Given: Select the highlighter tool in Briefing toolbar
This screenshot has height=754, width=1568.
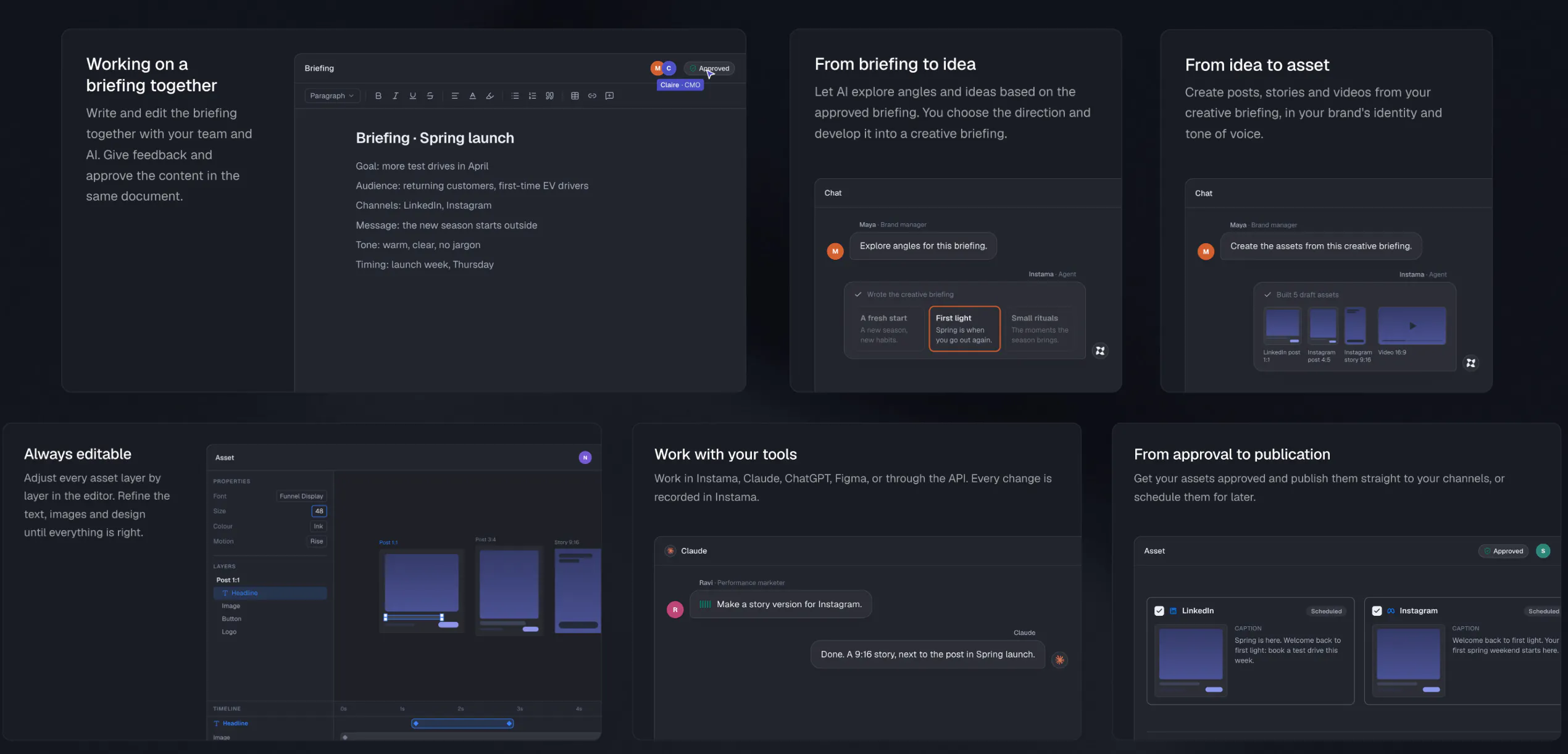Looking at the screenshot, I should 490,96.
